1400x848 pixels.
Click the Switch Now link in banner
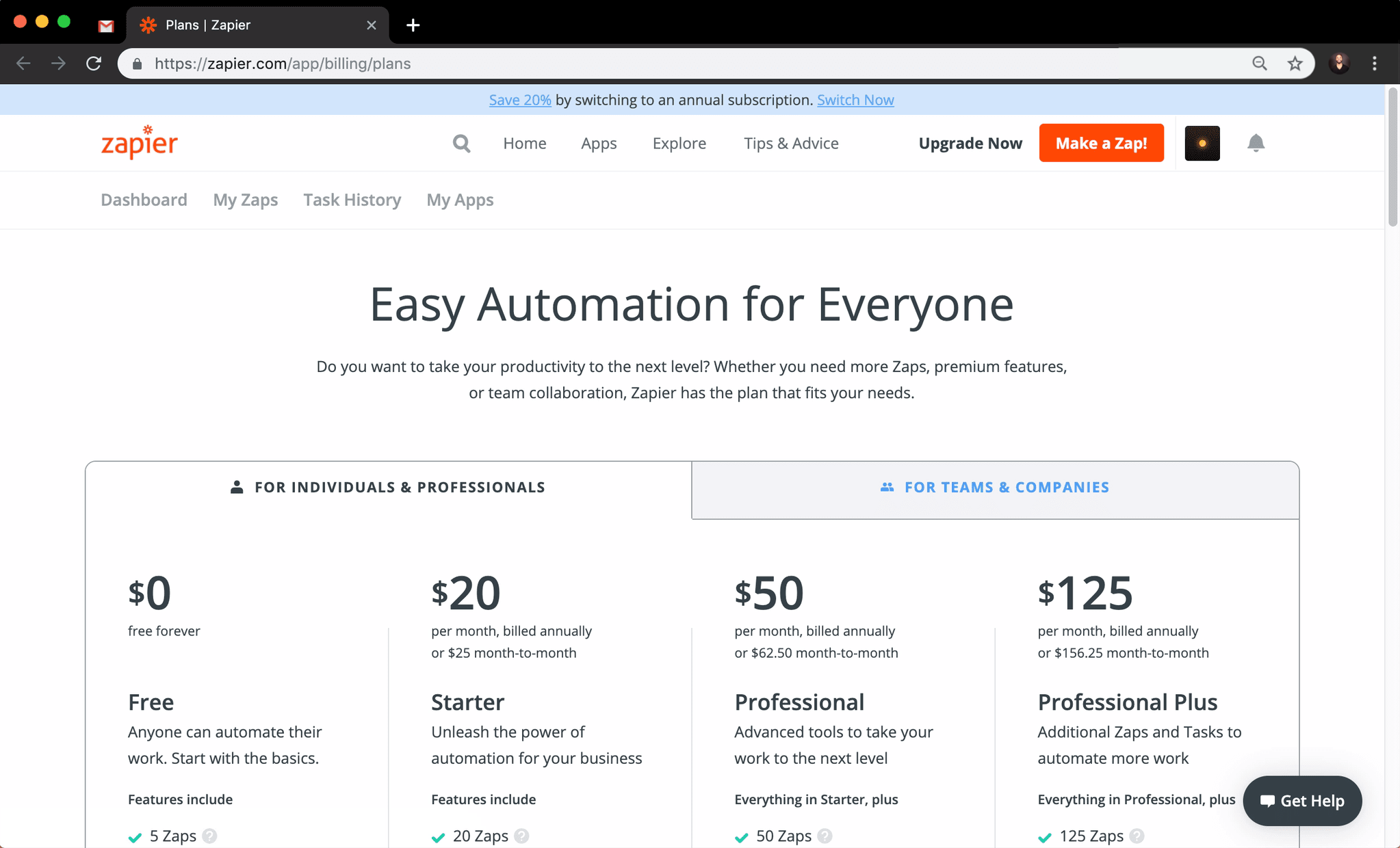(x=855, y=100)
